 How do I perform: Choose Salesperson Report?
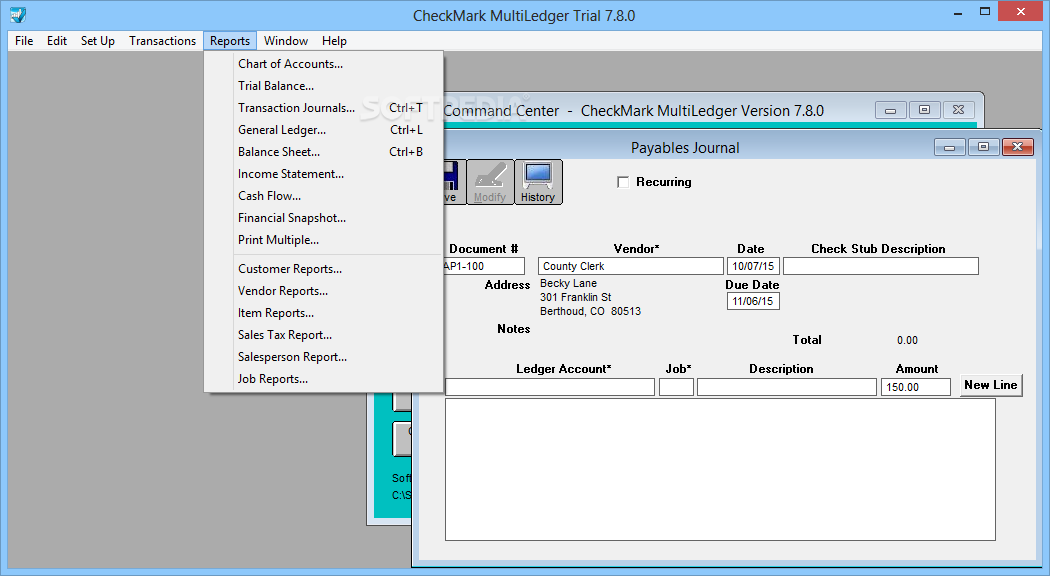click(x=323, y=357)
